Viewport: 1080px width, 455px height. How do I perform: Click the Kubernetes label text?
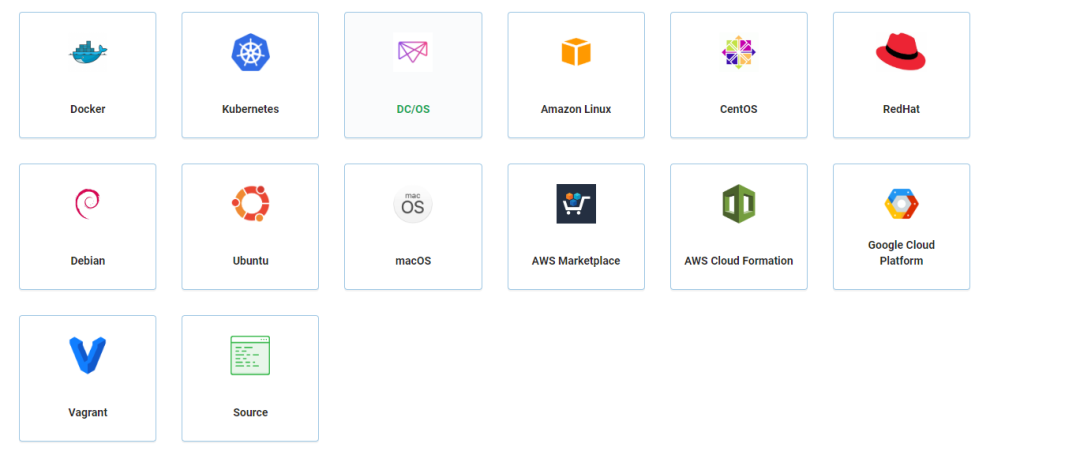pos(250,109)
